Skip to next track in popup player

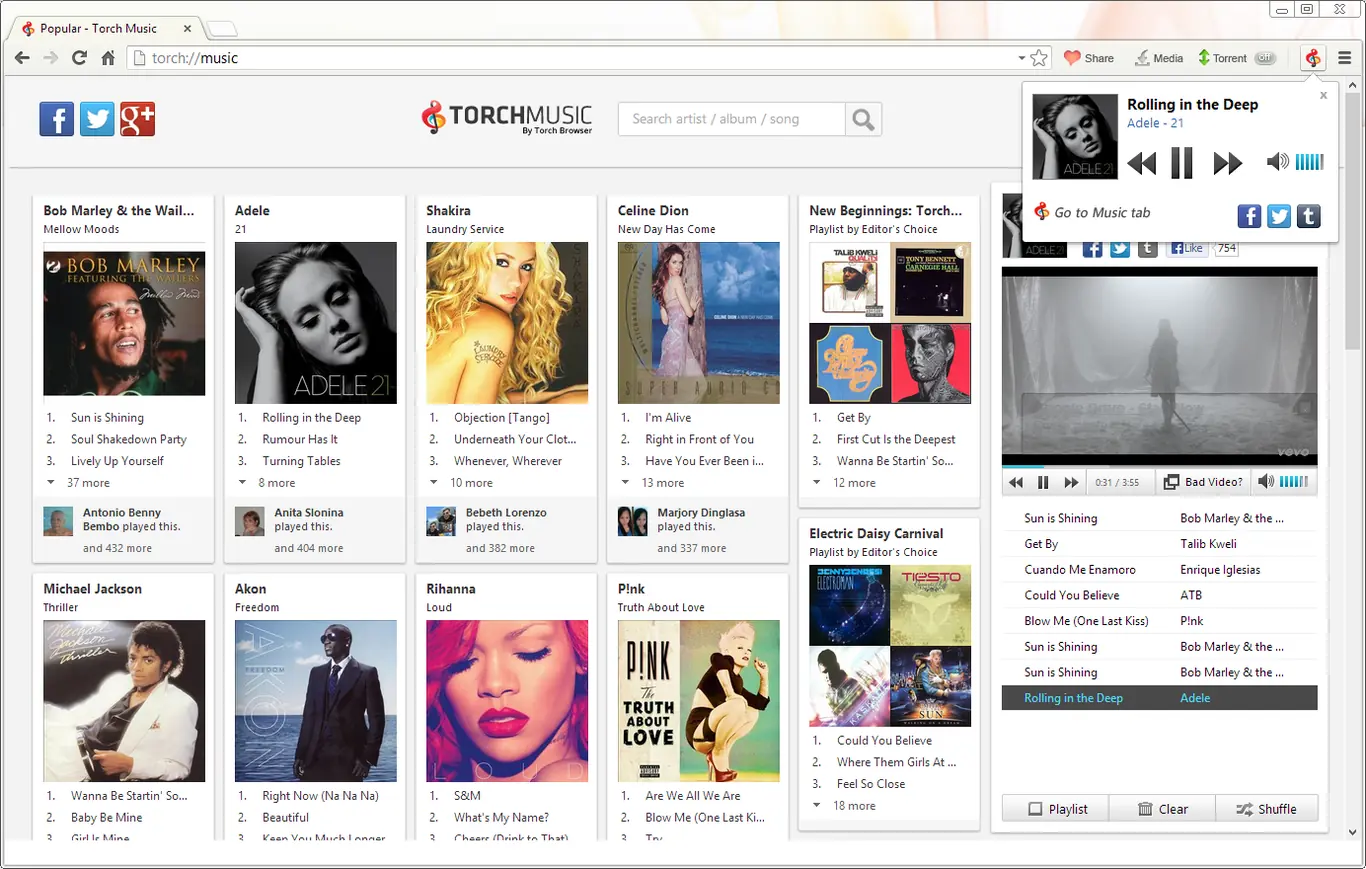point(1227,162)
